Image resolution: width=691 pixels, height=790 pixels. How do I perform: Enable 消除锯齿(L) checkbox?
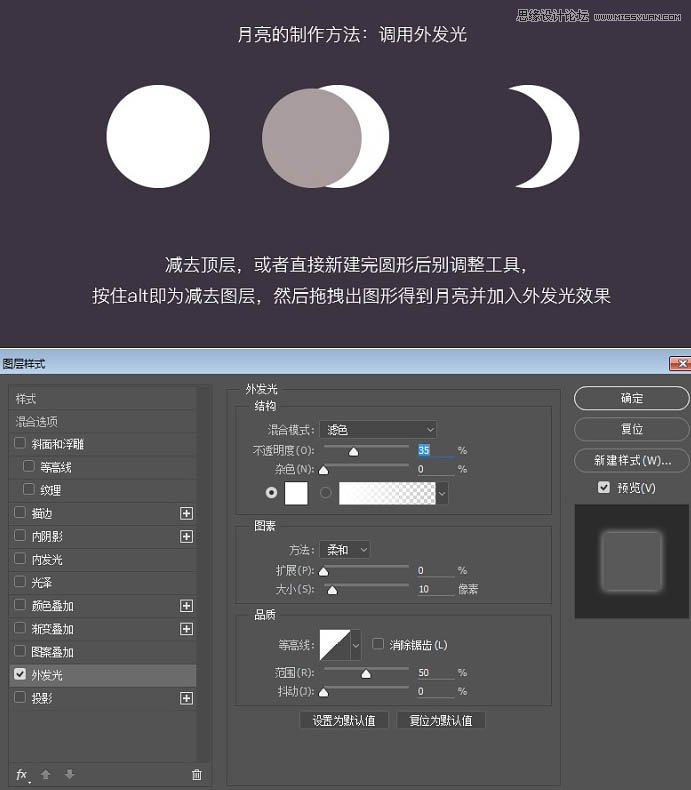point(378,644)
